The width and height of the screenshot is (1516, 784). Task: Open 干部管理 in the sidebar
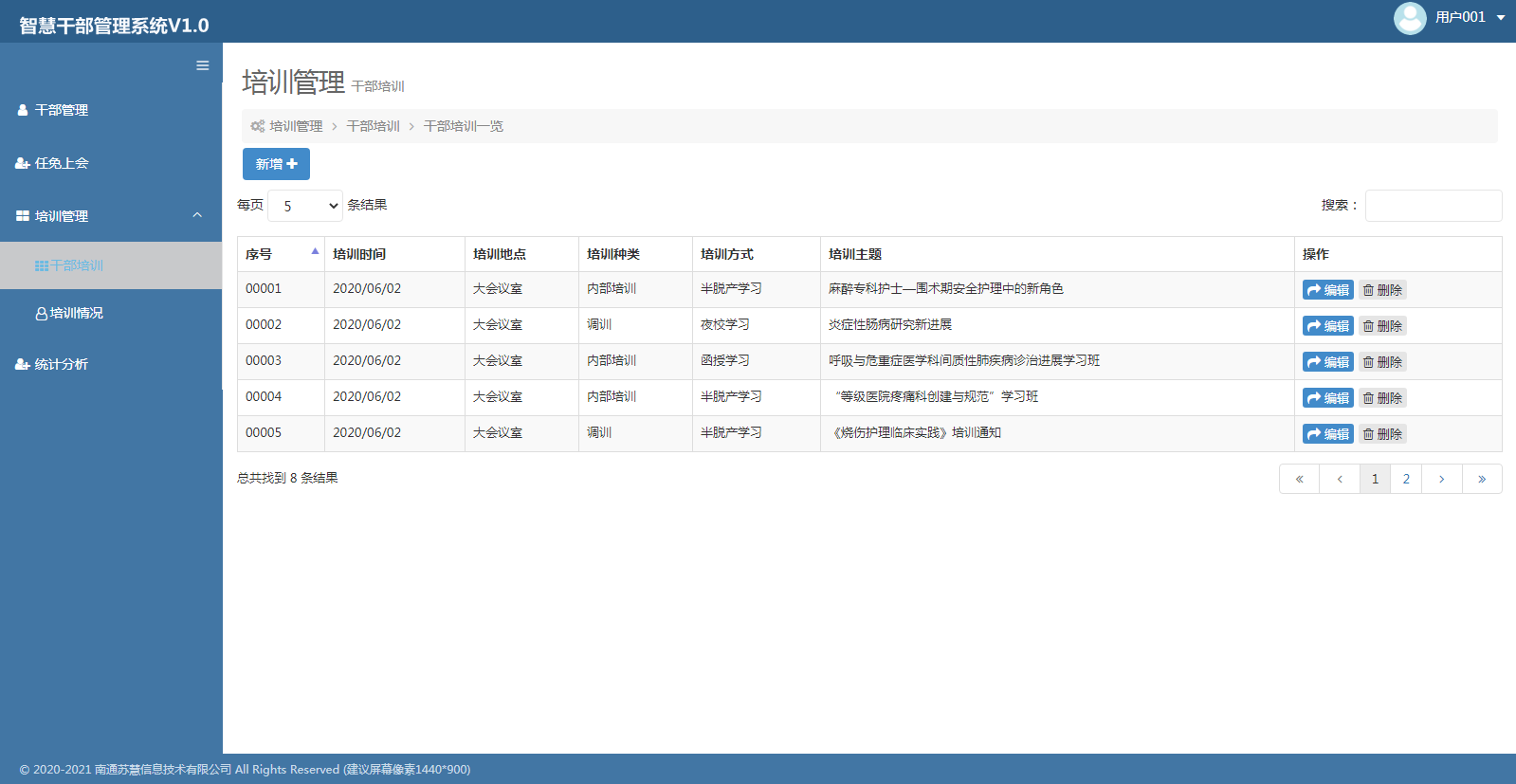tap(62, 110)
